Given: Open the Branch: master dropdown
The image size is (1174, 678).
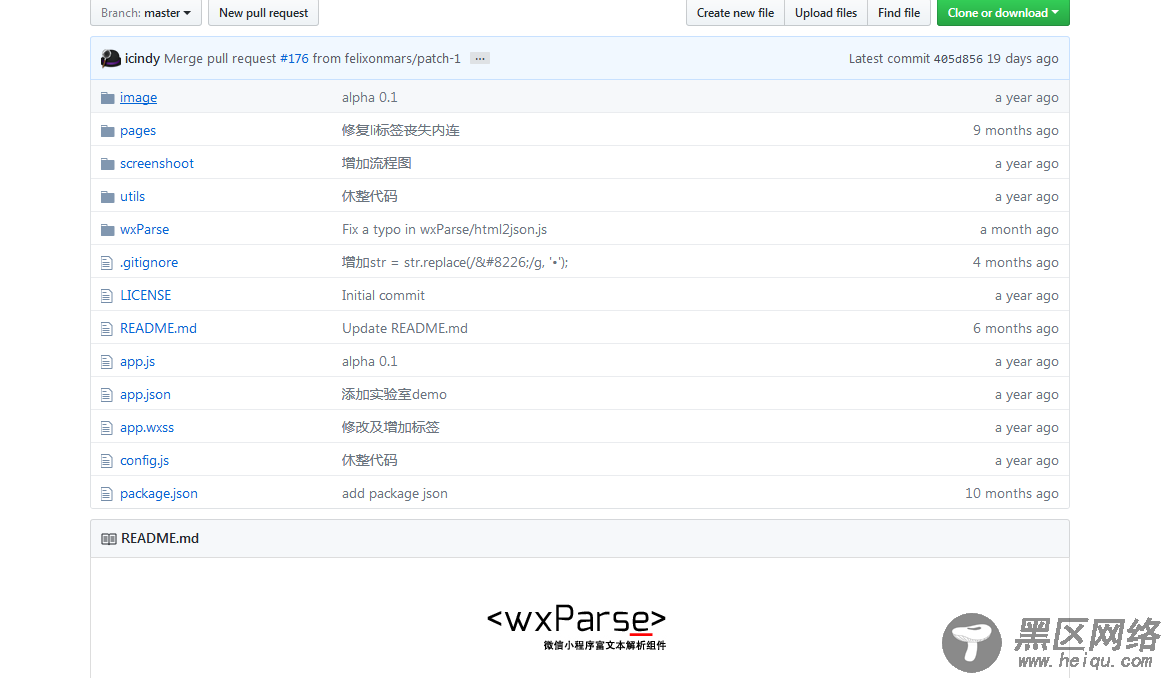Looking at the screenshot, I should coord(146,13).
